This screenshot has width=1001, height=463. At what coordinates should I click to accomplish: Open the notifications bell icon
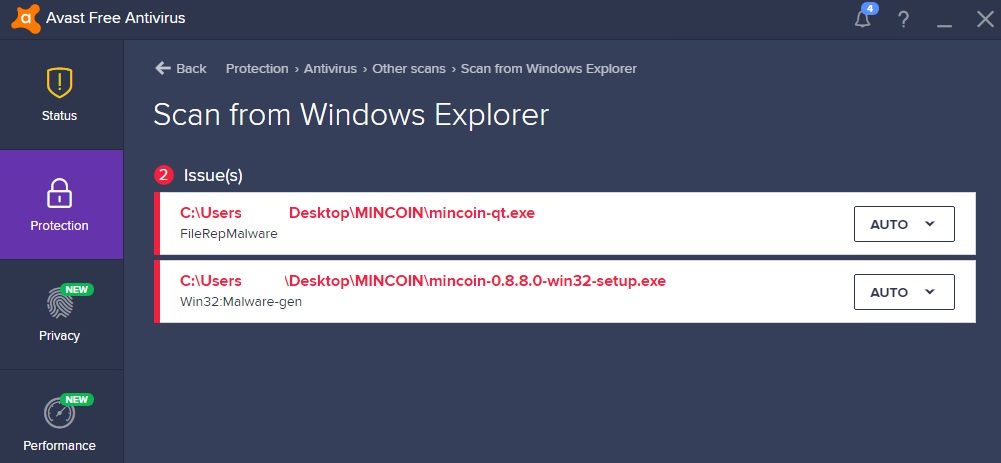(x=862, y=19)
